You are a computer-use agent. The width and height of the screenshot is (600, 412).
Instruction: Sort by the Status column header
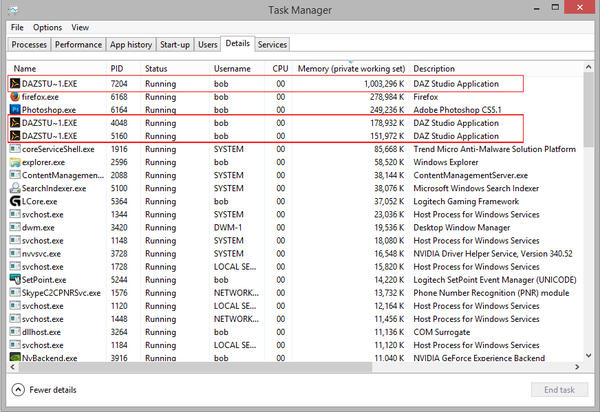(x=176, y=69)
